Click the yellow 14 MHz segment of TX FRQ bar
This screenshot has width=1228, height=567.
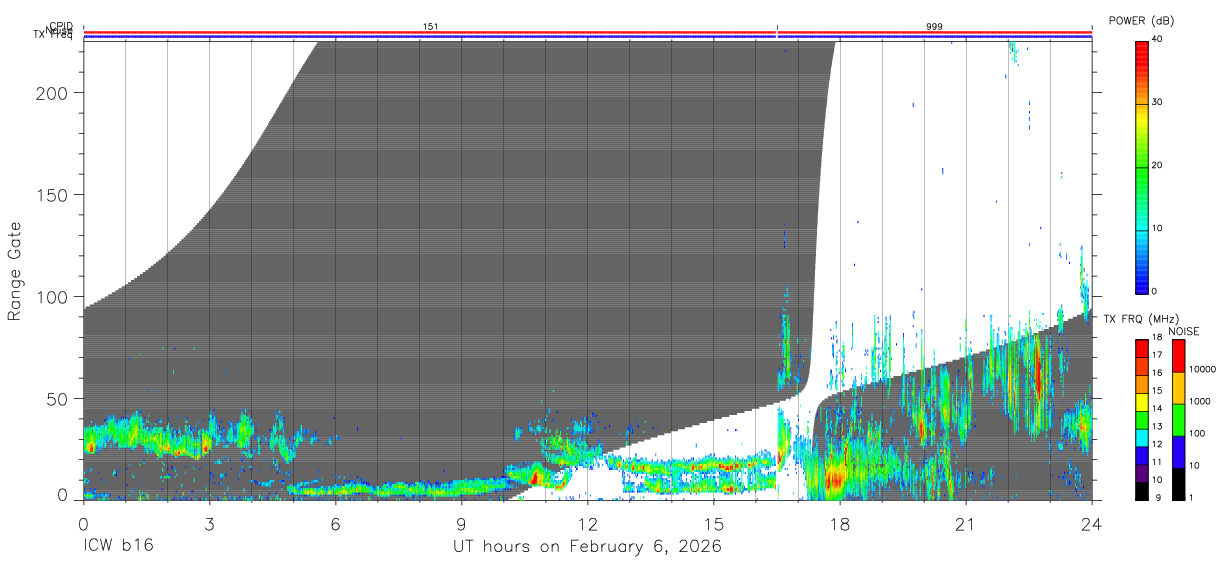click(x=1142, y=402)
